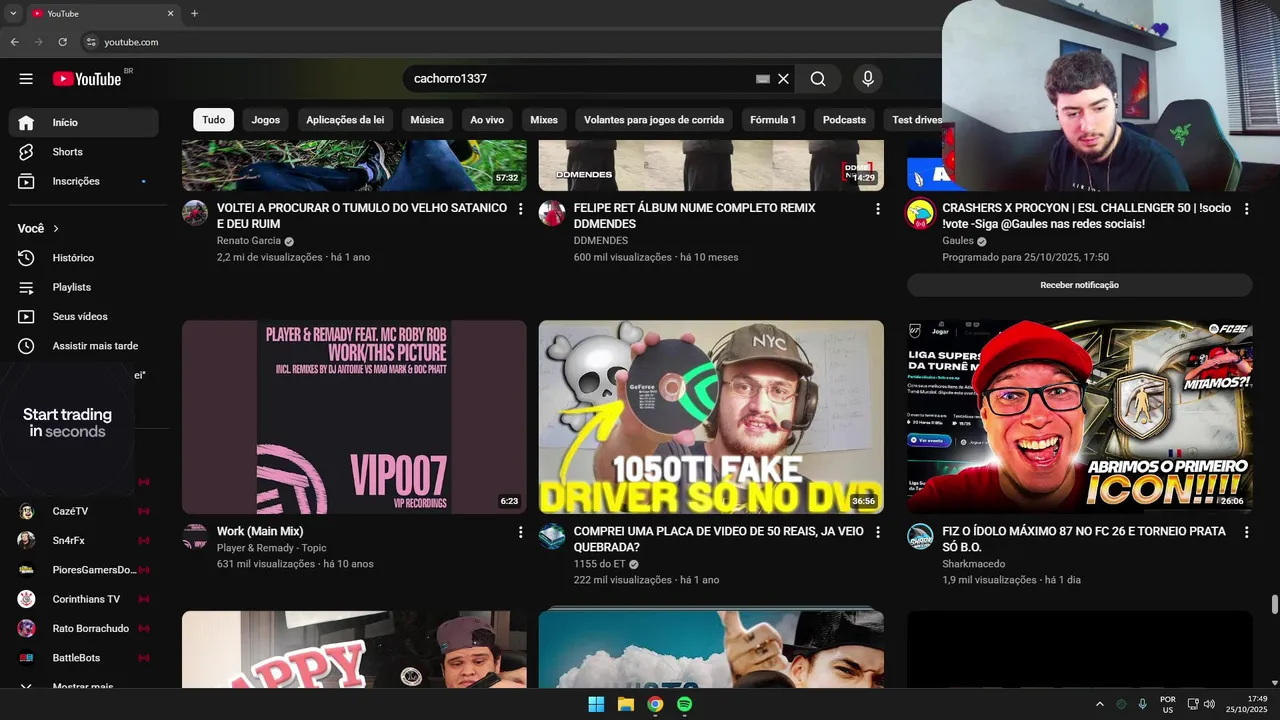Click the Receber notificação button
1280x720 pixels.
pyautogui.click(x=1079, y=285)
